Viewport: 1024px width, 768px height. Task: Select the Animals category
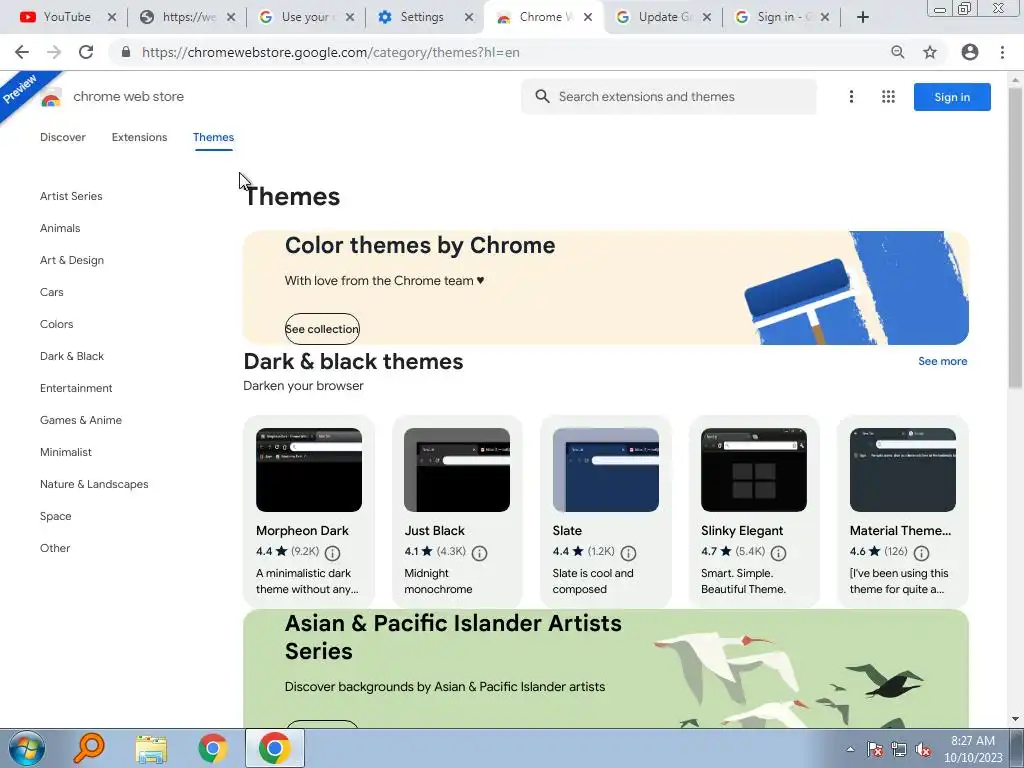60,228
